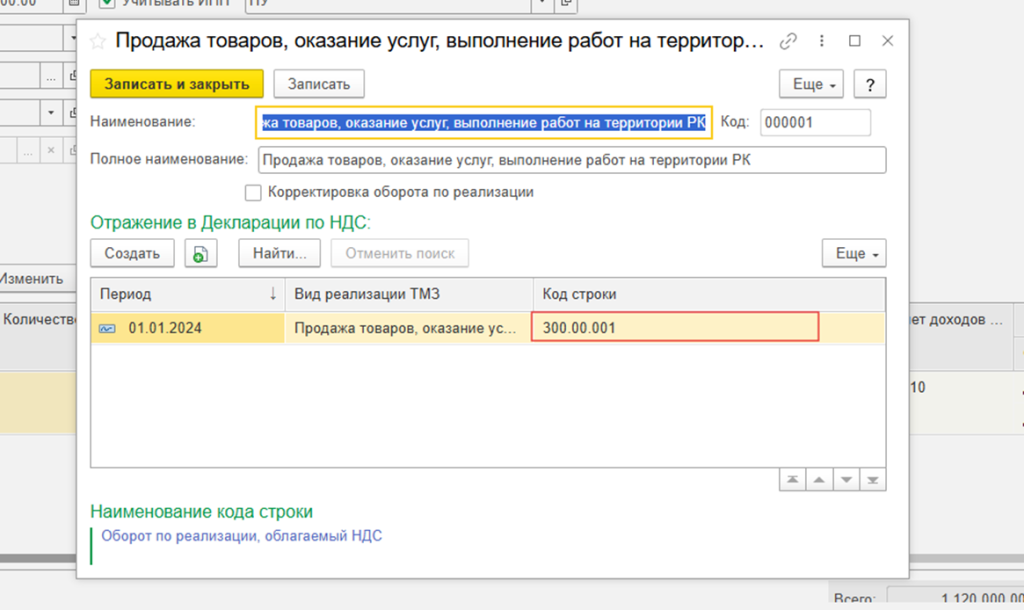Open the three-dot More menu
This screenshot has width=1024, height=610.
[x=822, y=41]
